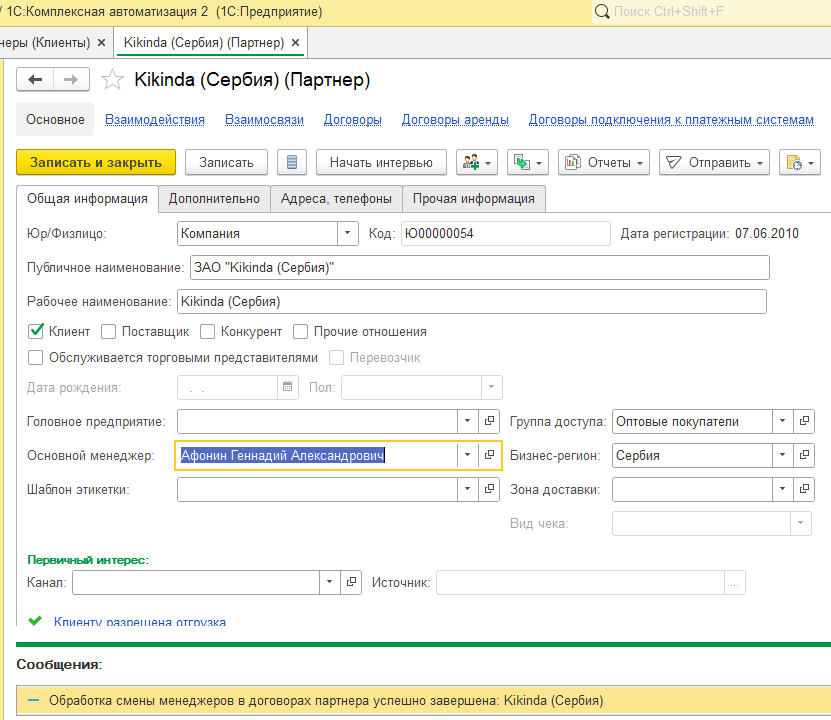Expand the Вид чека dropdown arrow
Image resolution: width=831 pixels, height=720 pixels.
point(800,523)
